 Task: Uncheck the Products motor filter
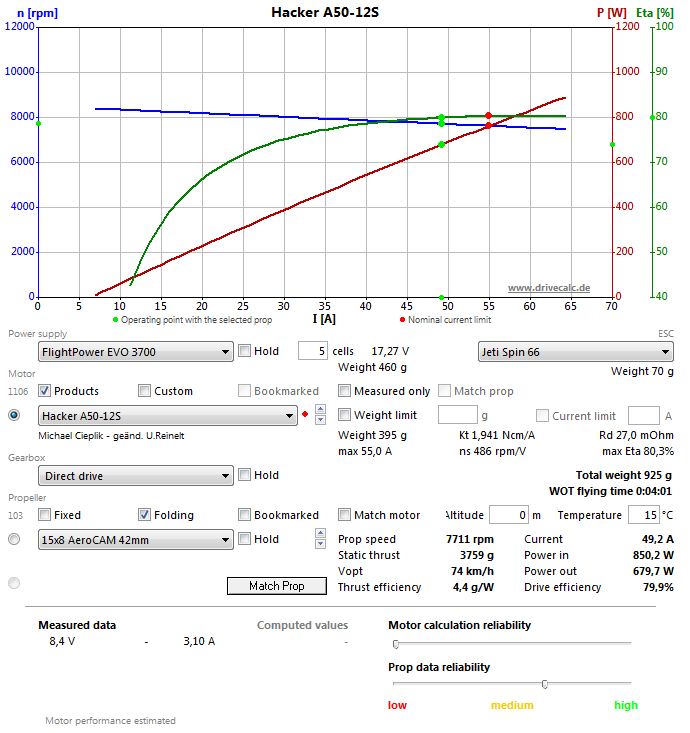coord(45,391)
